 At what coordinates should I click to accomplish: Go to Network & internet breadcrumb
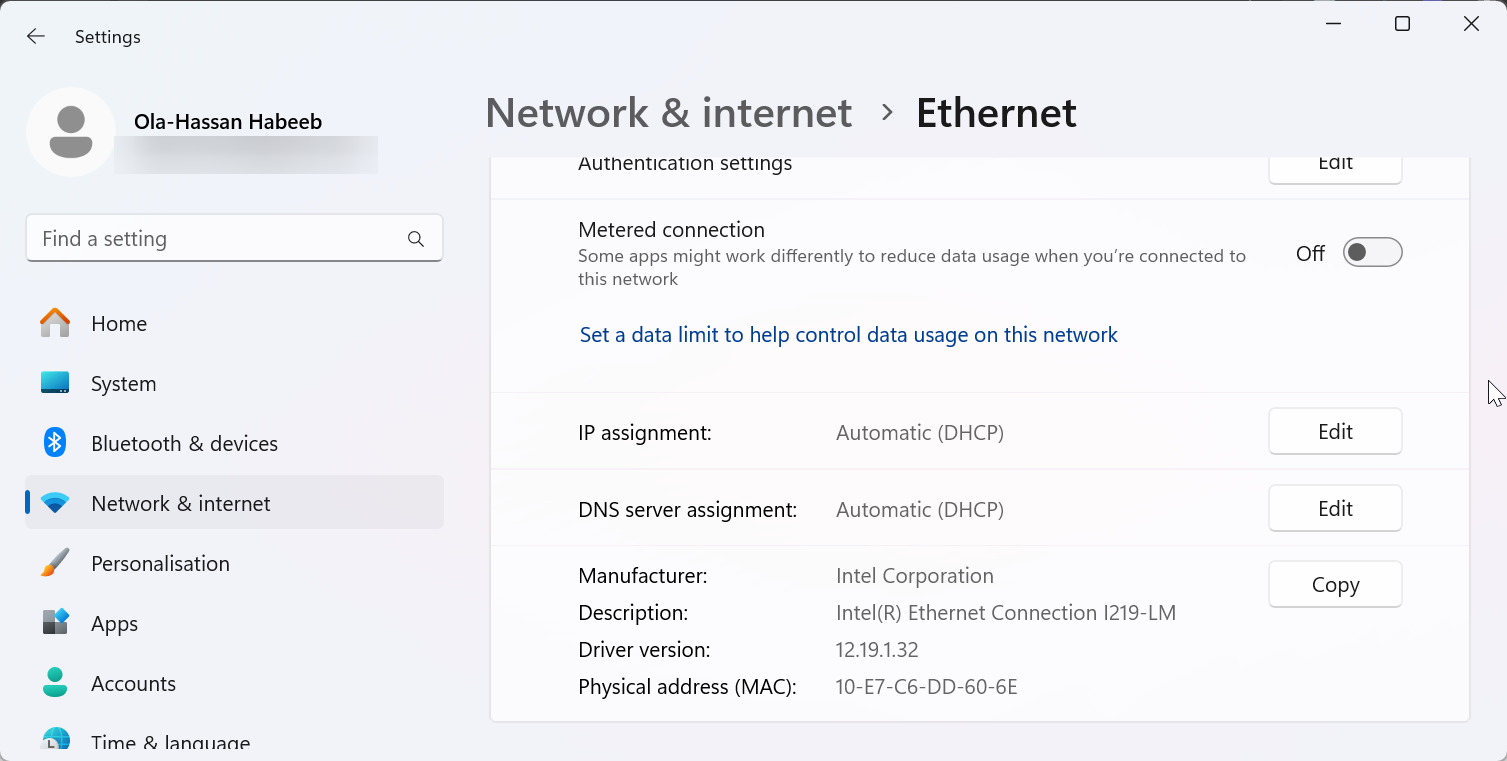click(x=668, y=113)
